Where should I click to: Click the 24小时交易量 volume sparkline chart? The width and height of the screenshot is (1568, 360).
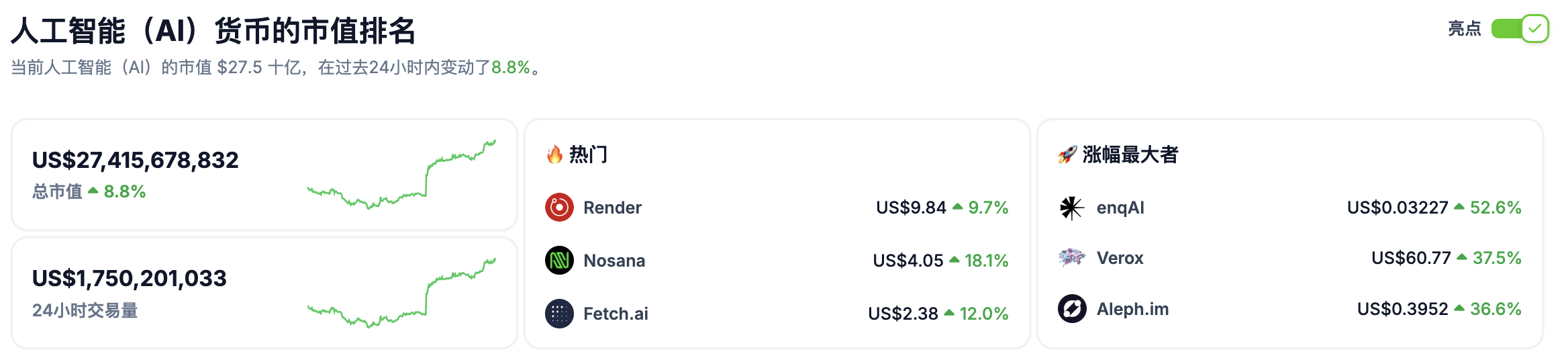point(401,293)
